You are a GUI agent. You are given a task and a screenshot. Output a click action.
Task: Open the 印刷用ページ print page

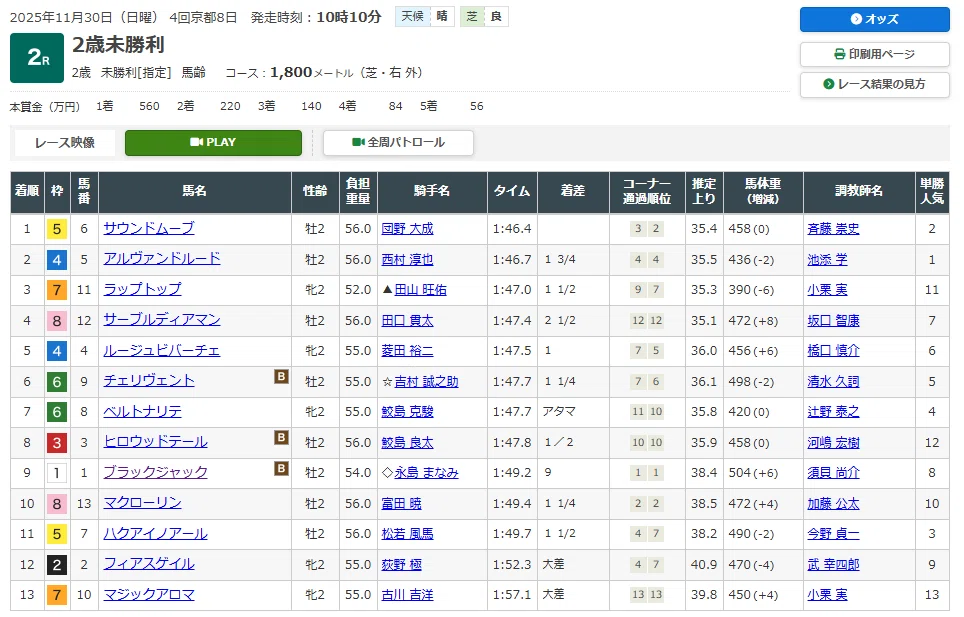coord(874,54)
